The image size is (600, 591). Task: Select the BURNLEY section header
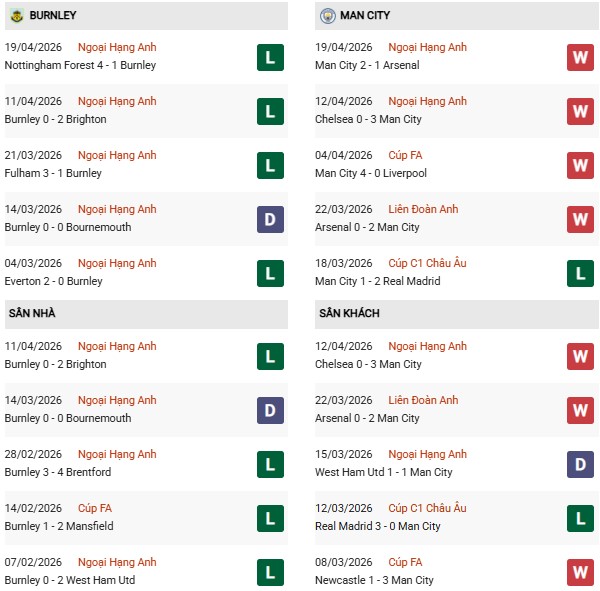coord(53,16)
